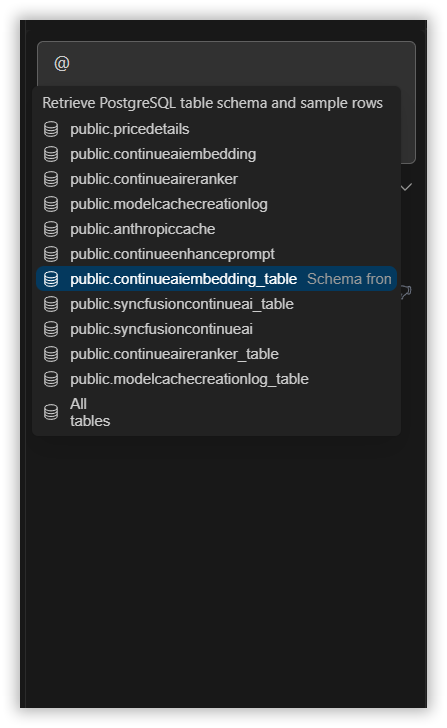
Task: Click database icon beside All tables
Action: 51,412
